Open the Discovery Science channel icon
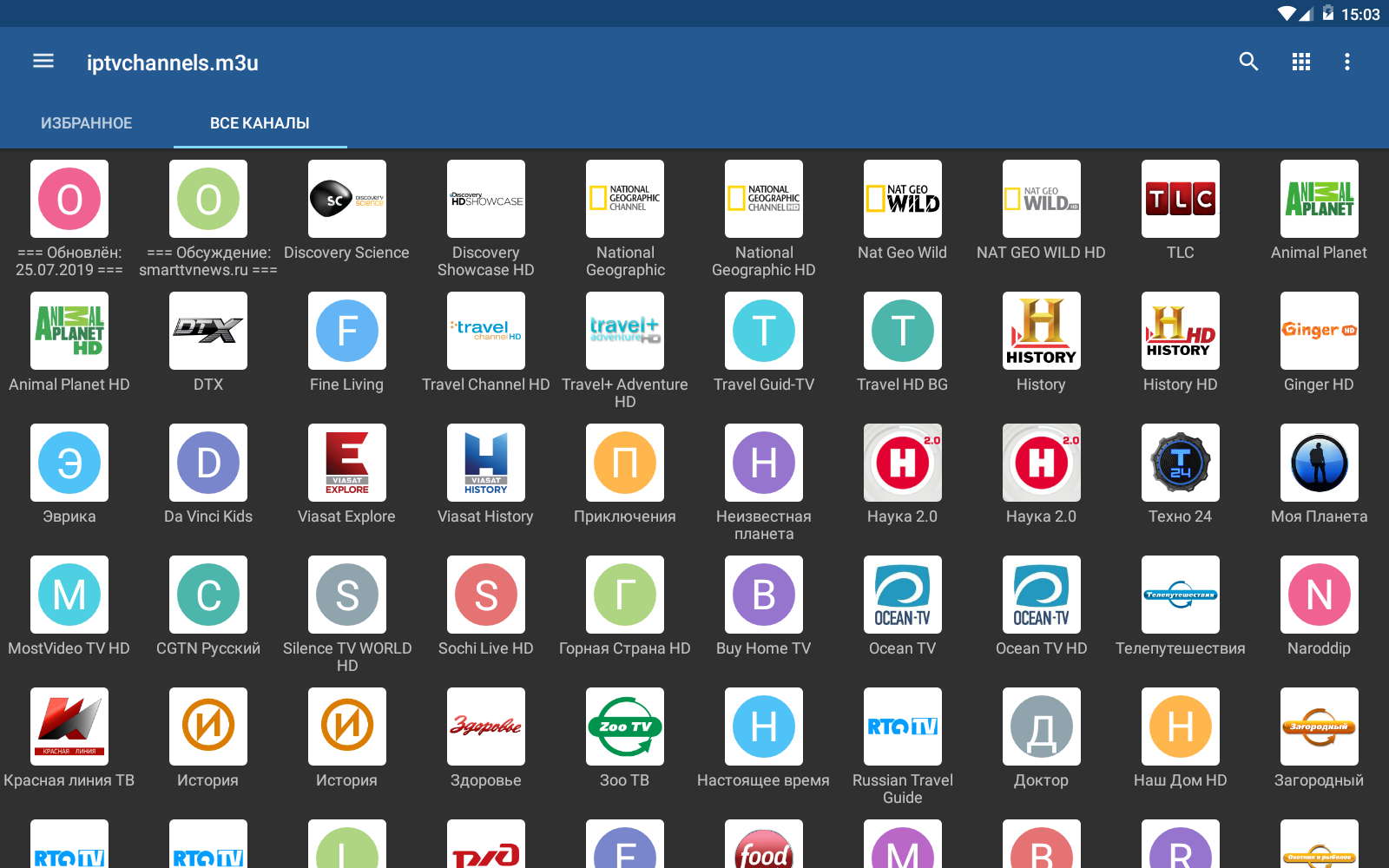 (347, 199)
